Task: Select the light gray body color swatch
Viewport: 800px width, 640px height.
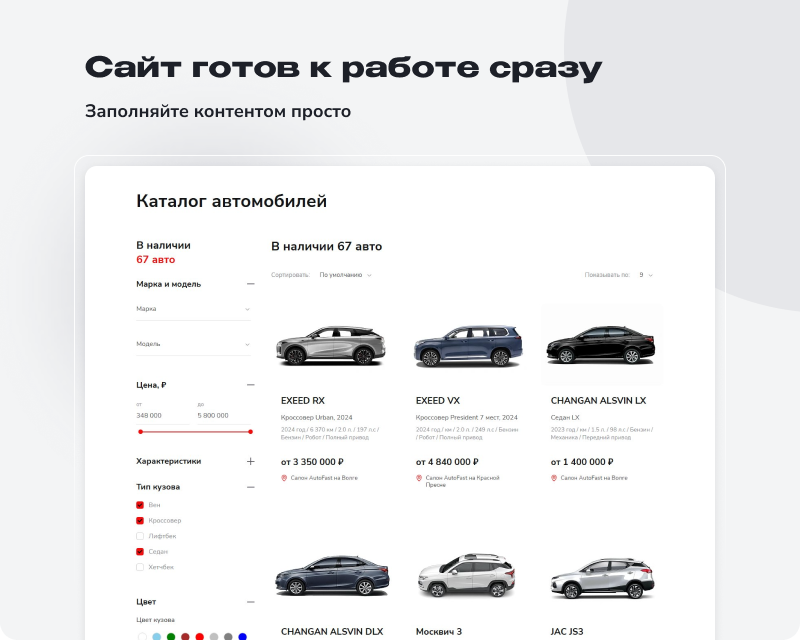Action: [214, 636]
